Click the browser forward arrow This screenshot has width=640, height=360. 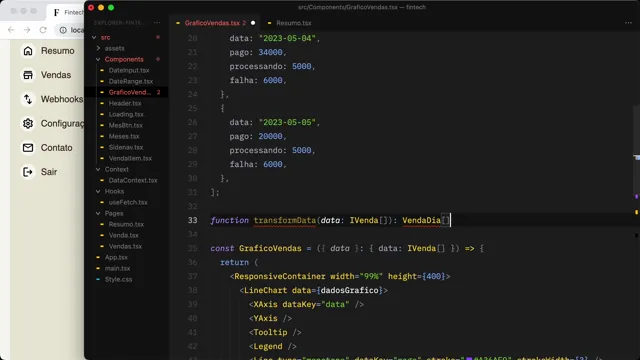point(27,30)
